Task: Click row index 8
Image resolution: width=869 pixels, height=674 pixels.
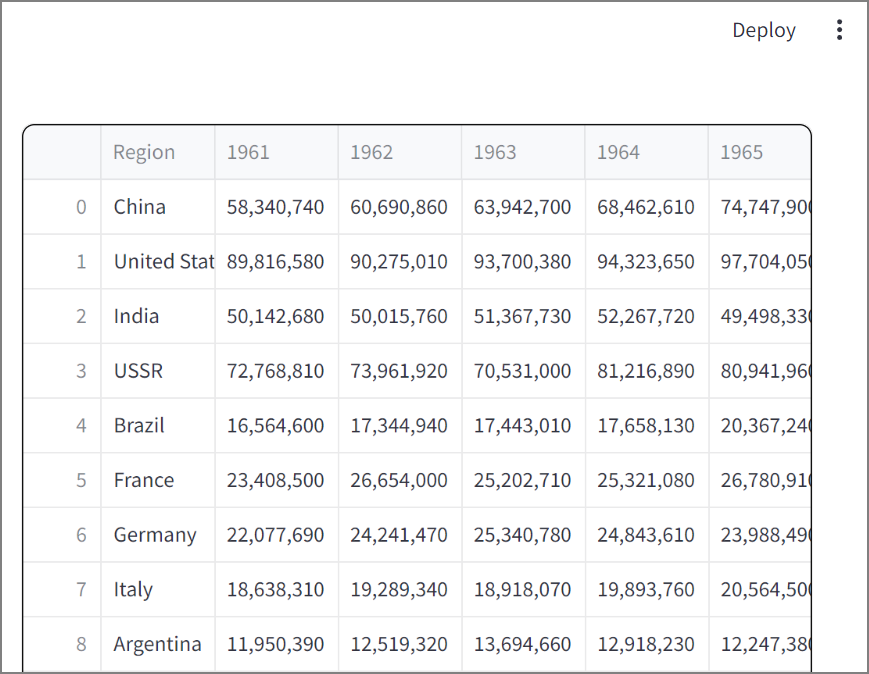Action: (x=62, y=644)
